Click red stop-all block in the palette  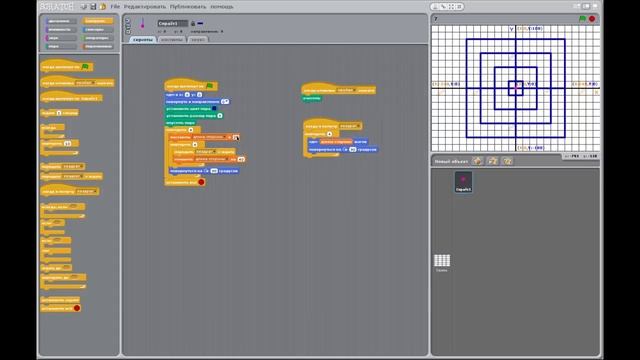pos(60,308)
